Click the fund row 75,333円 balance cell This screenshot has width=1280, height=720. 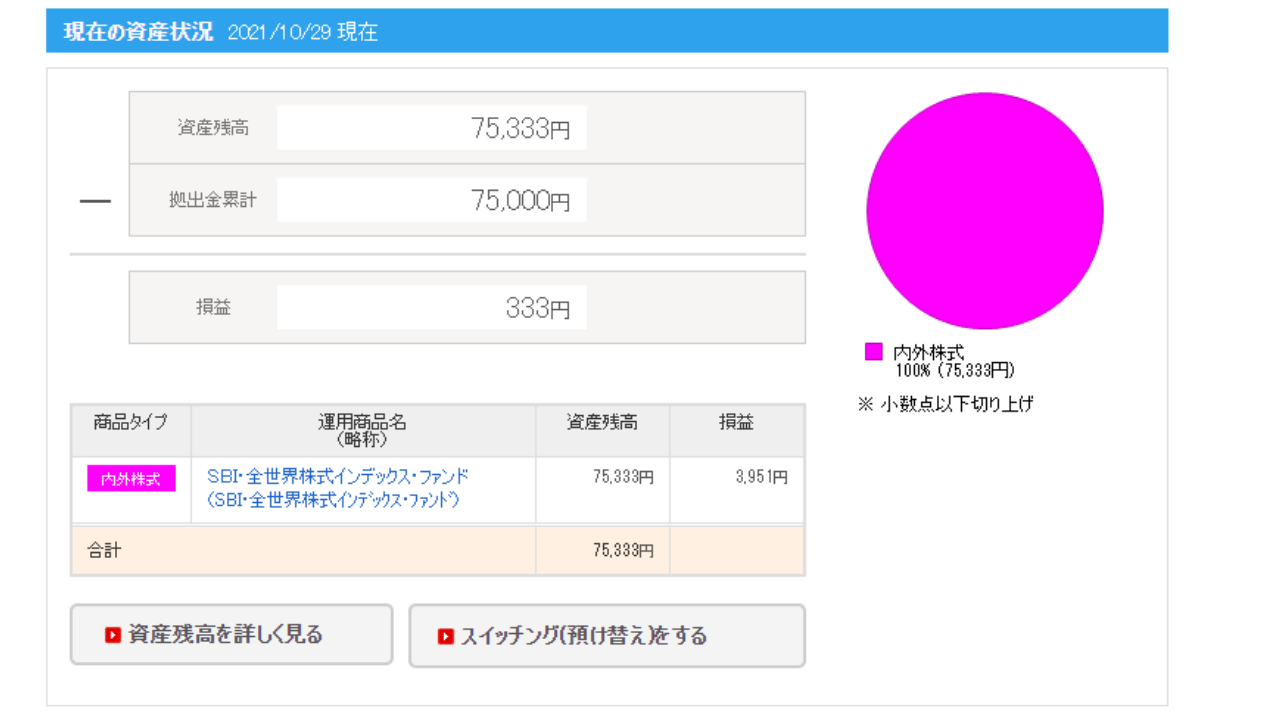pyautogui.click(x=602, y=490)
